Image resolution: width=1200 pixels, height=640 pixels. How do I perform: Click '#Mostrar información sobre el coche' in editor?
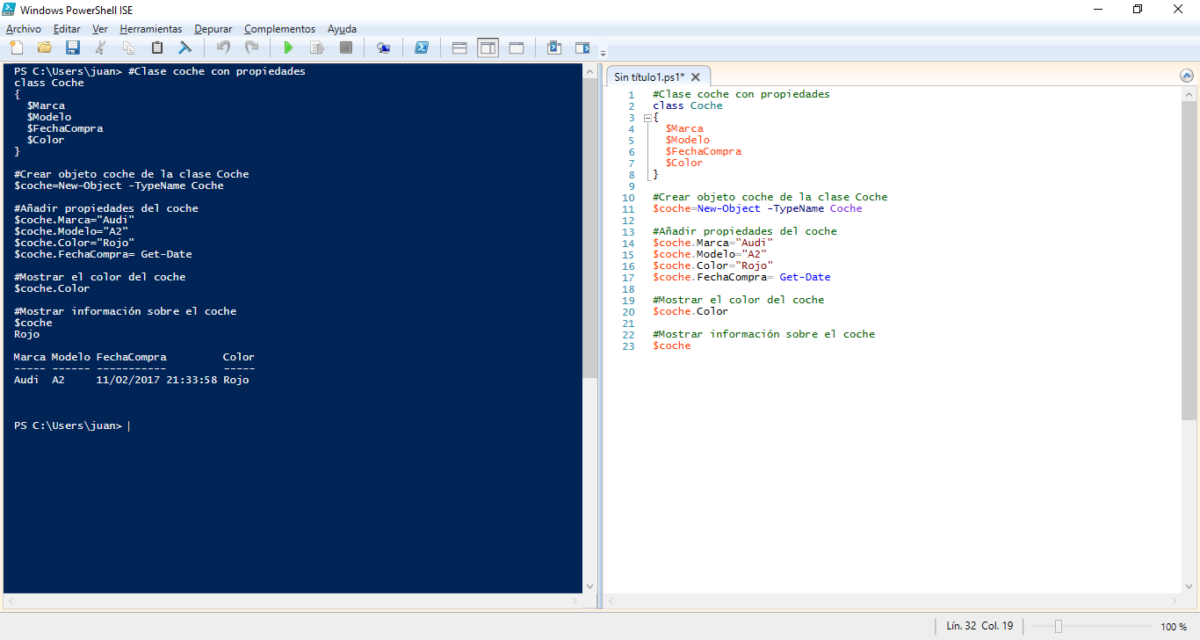763,334
